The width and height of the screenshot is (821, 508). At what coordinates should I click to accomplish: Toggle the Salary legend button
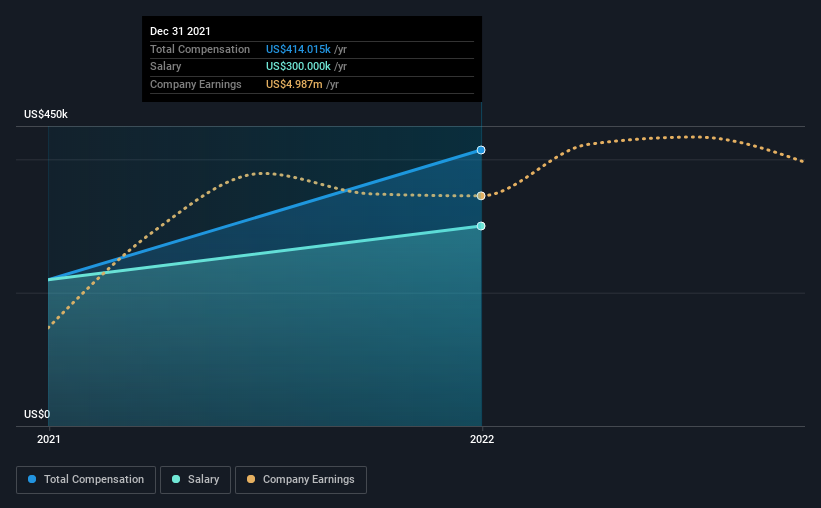[x=195, y=480]
